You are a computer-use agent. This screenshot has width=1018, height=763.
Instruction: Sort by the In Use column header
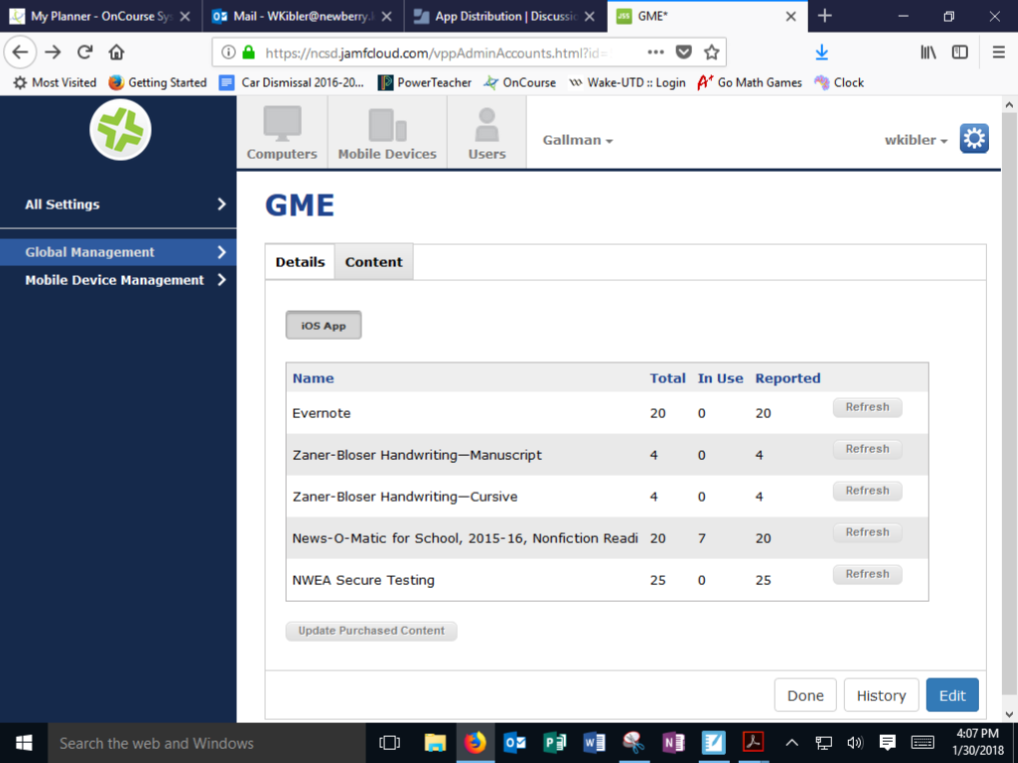tap(720, 378)
